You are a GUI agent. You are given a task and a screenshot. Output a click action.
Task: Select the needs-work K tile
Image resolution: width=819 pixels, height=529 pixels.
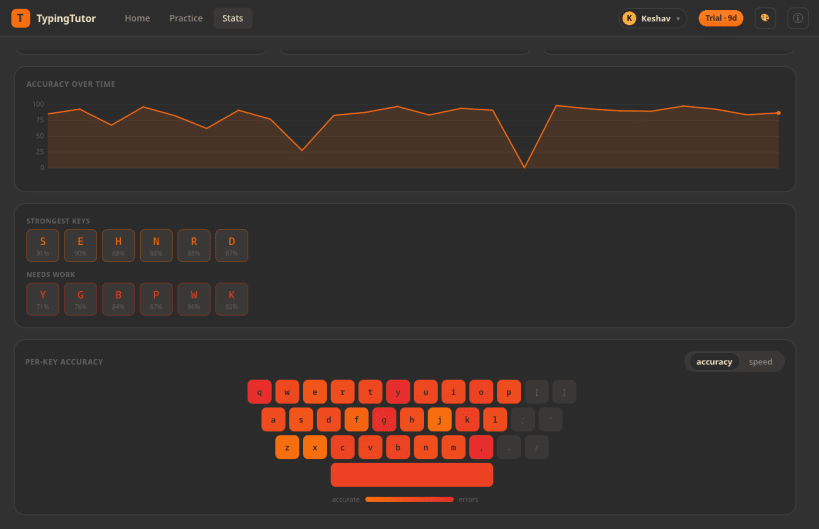232,299
